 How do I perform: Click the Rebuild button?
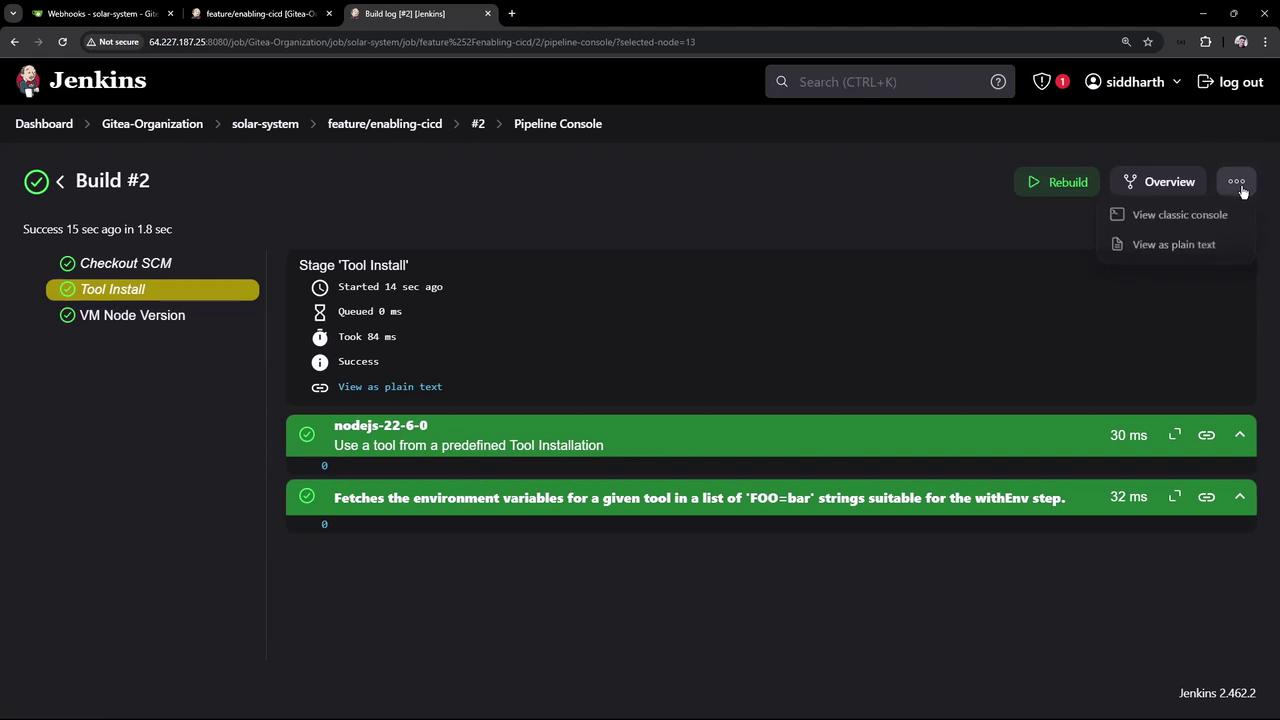[1057, 182]
